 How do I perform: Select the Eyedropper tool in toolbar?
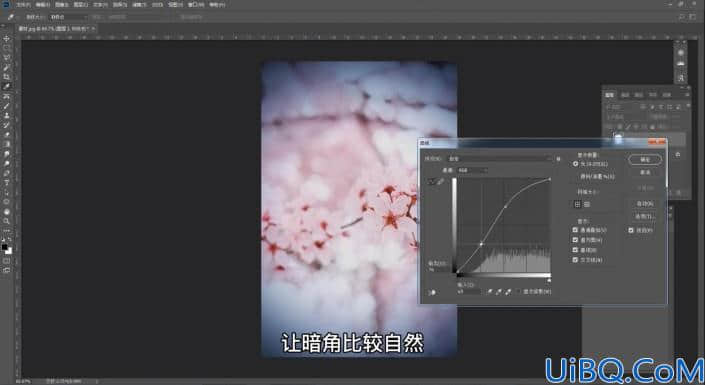pos(6,86)
